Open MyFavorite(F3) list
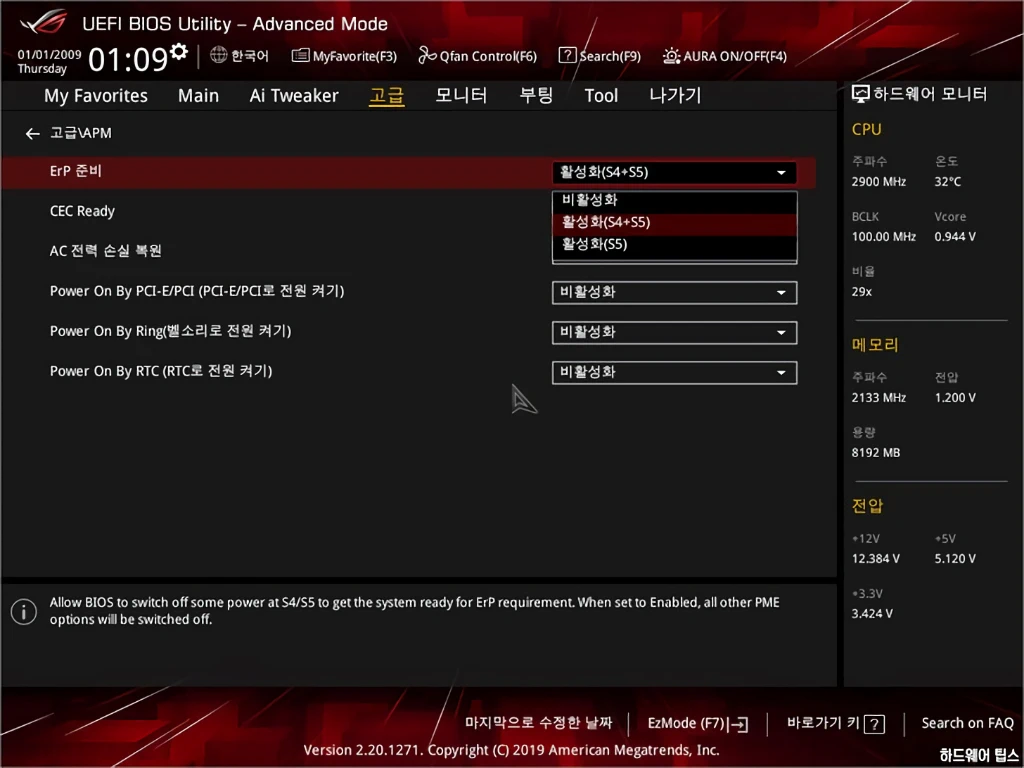Image resolution: width=1024 pixels, height=768 pixels. tap(344, 56)
